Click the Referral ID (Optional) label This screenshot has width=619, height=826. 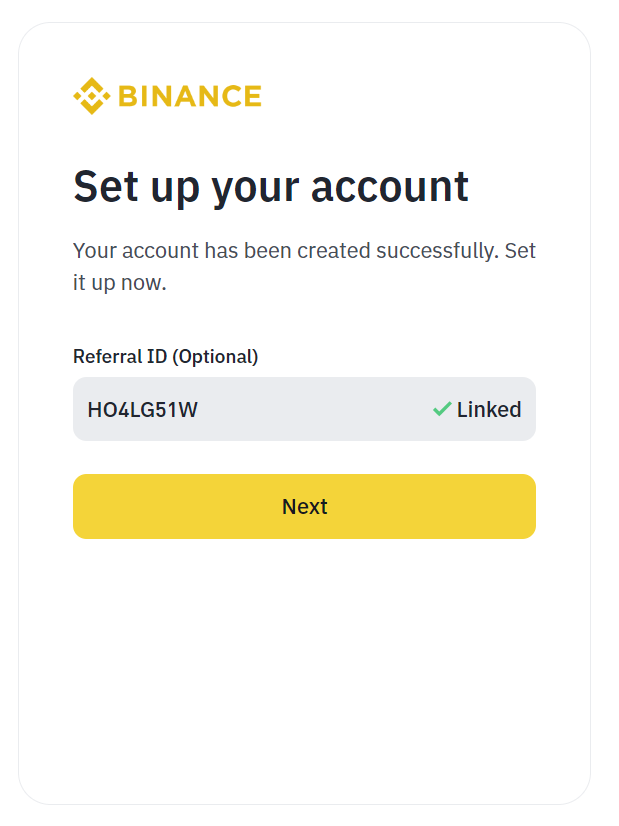point(165,357)
